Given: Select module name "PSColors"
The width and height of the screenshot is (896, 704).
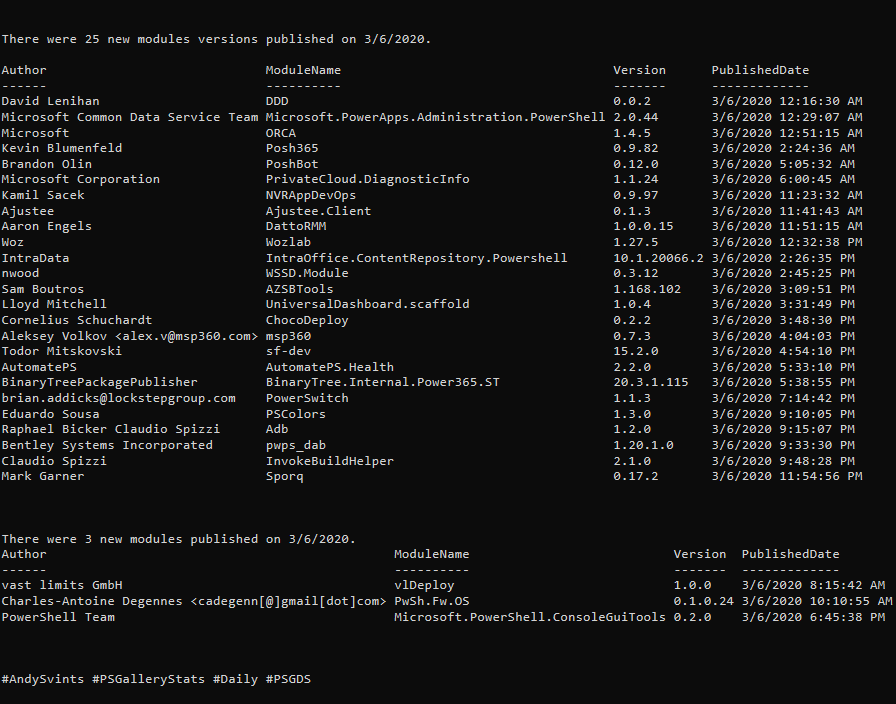Looking at the screenshot, I should pos(296,414).
